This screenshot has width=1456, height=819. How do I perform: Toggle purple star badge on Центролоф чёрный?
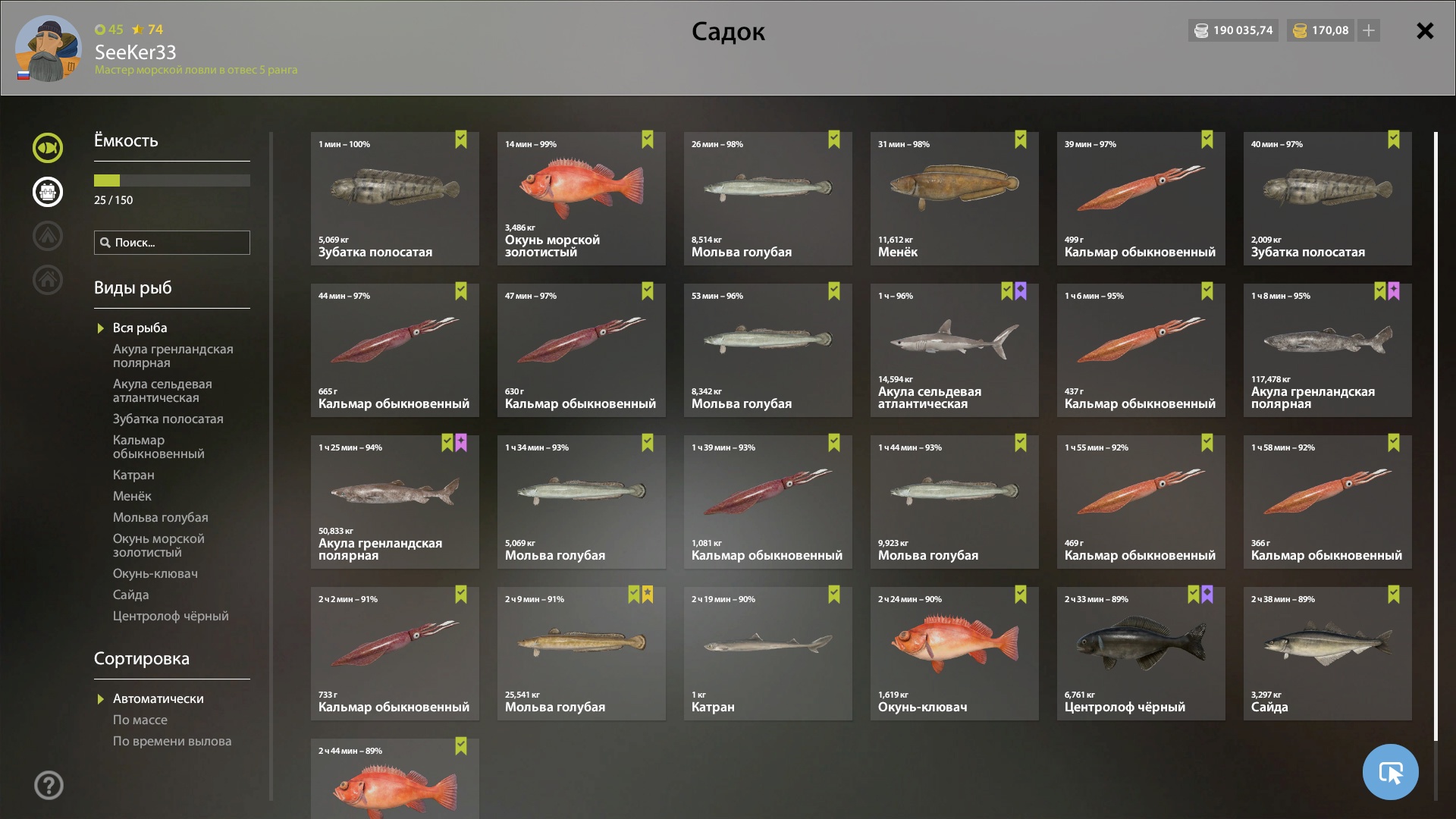coord(1207,595)
